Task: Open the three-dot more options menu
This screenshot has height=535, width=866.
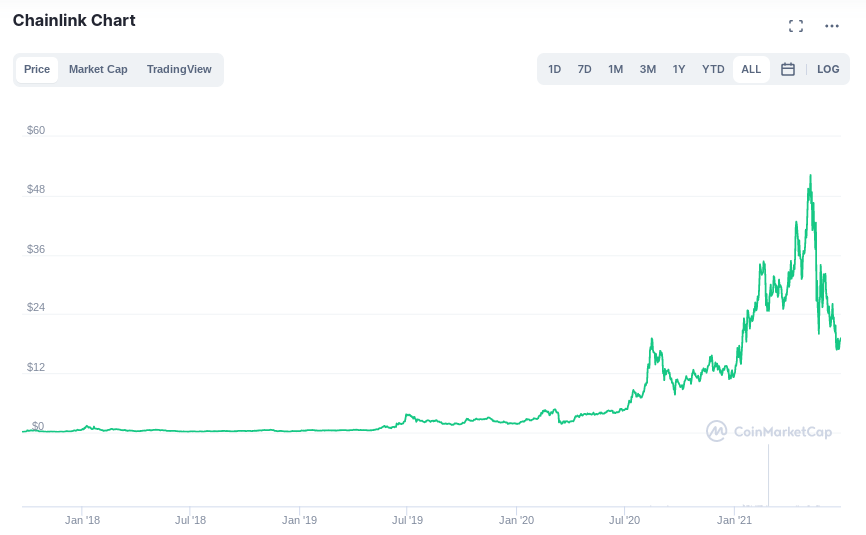Action: [832, 26]
